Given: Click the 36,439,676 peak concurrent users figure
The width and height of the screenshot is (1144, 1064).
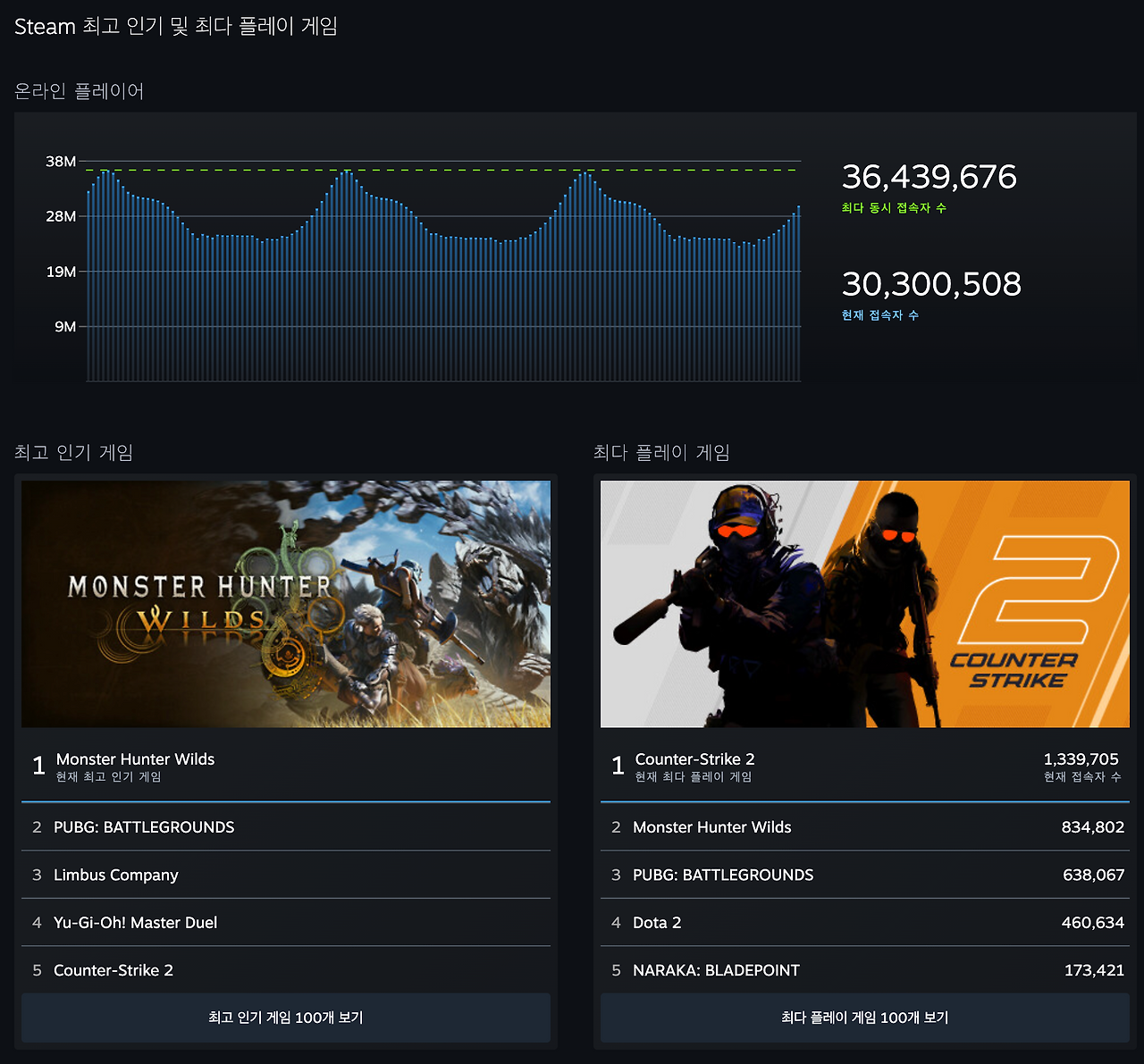Looking at the screenshot, I should click(x=929, y=177).
